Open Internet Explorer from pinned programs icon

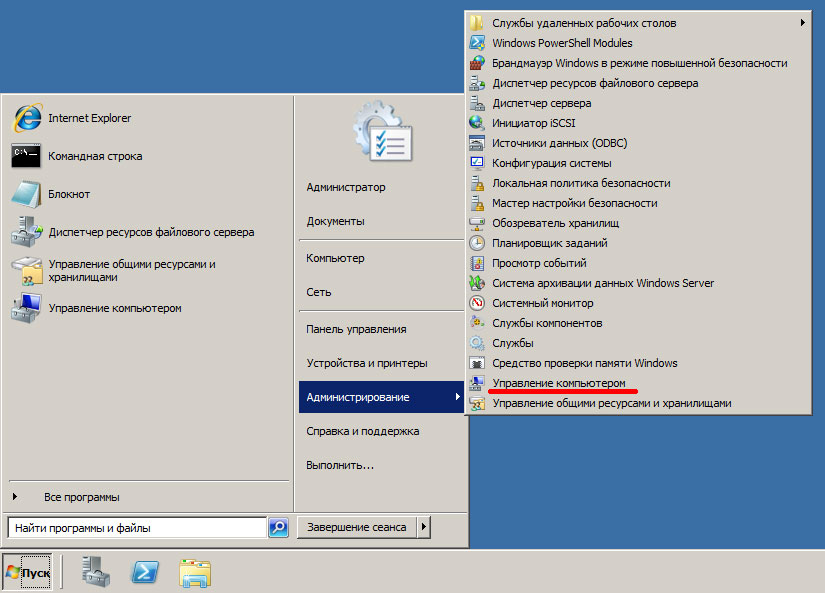pyautogui.click(x=27, y=118)
